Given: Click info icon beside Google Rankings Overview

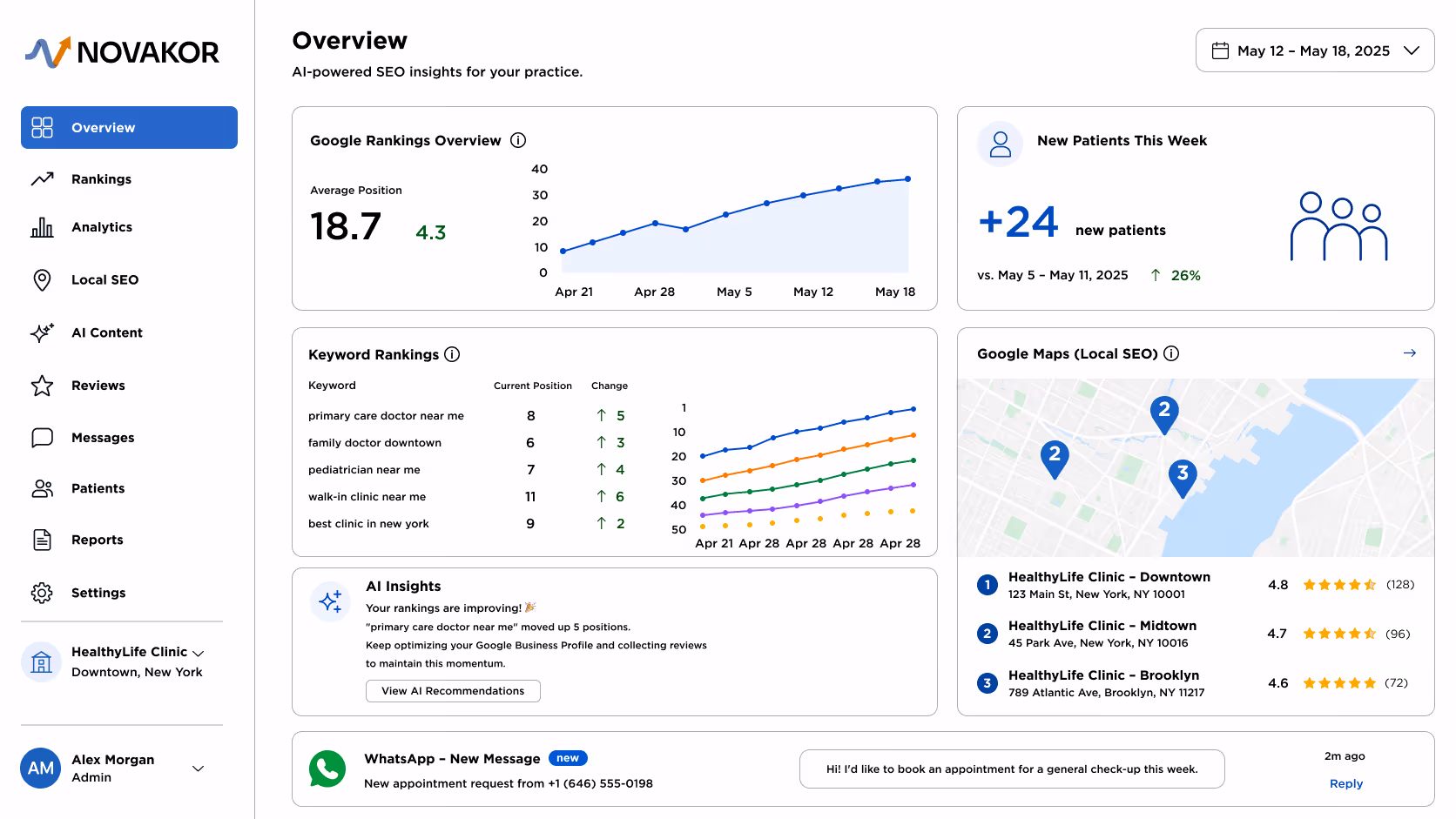Looking at the screenshot, I should 518,140.
